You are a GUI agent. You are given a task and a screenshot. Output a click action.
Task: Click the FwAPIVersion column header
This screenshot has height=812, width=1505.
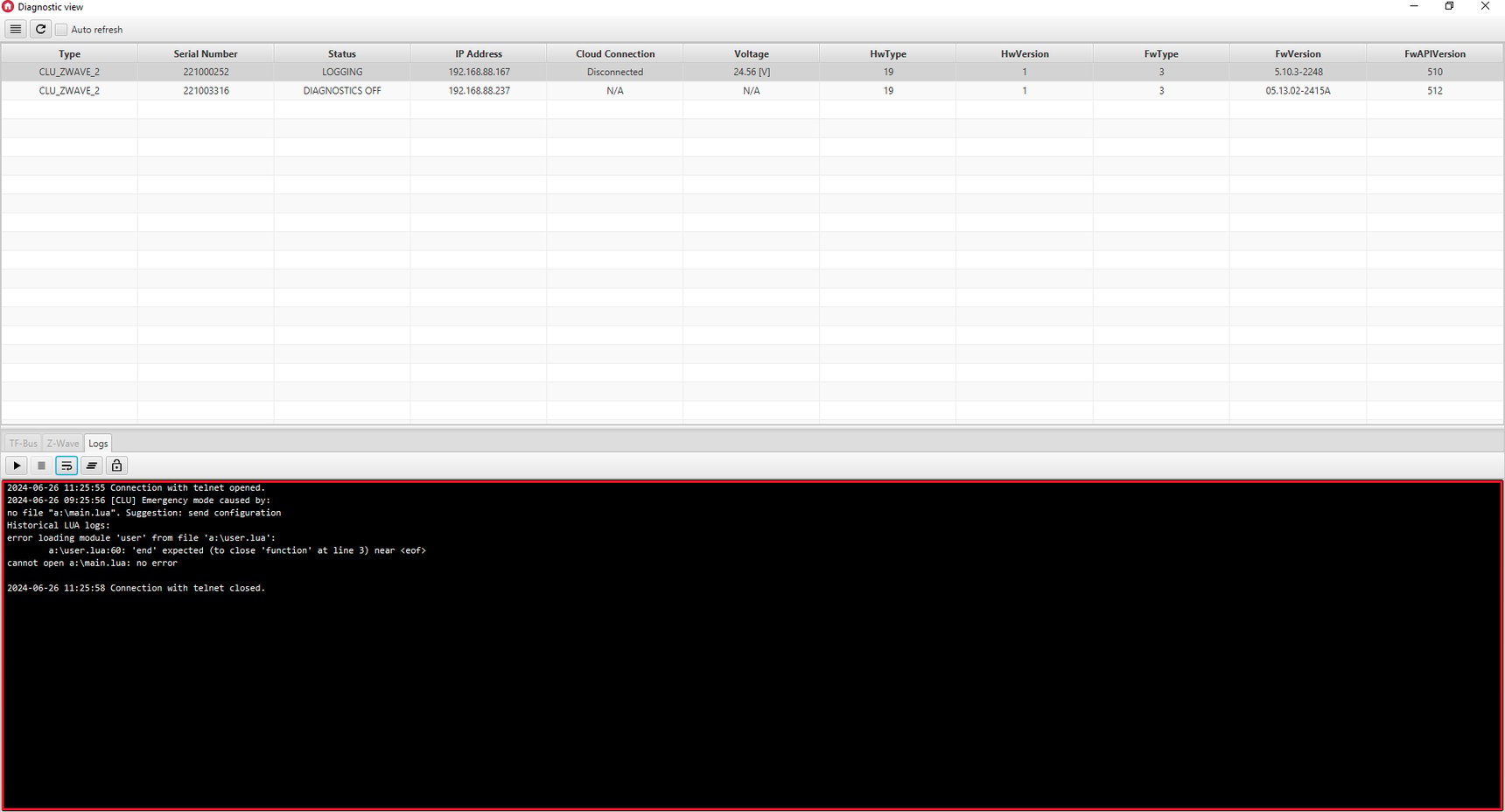pyautogui.click(x=1435, y=53)
